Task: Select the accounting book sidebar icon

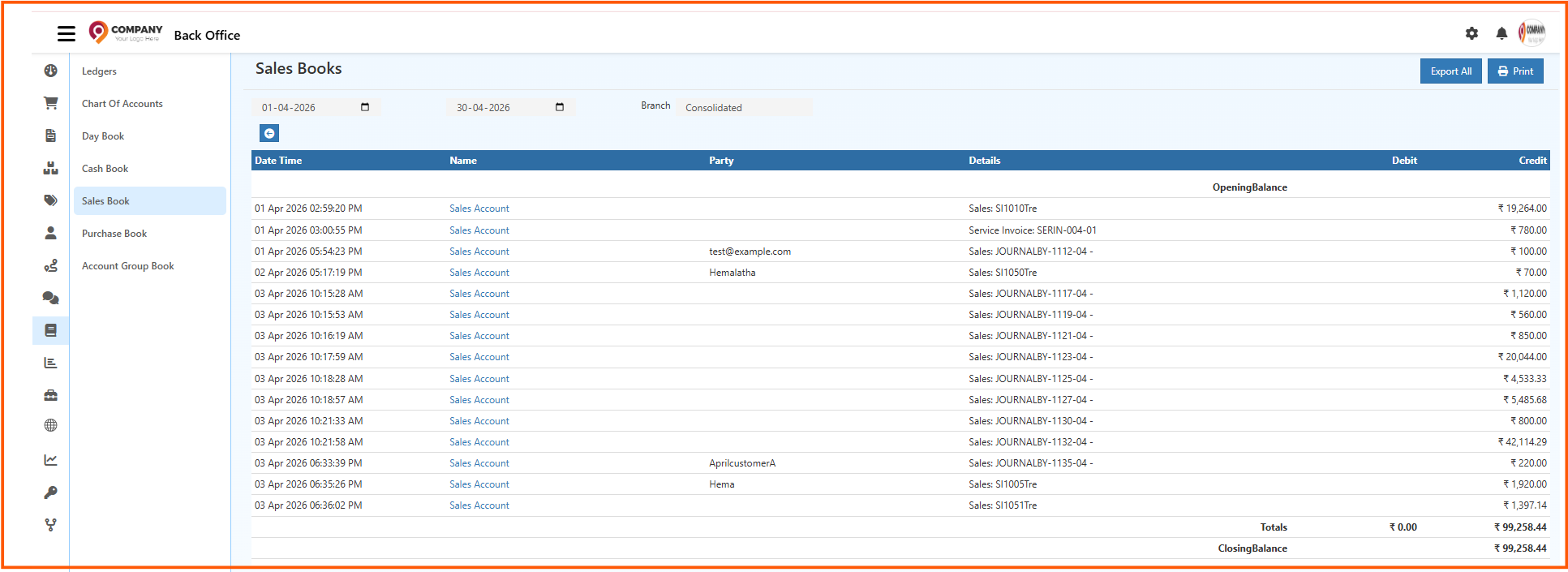Action: point(50,330)
